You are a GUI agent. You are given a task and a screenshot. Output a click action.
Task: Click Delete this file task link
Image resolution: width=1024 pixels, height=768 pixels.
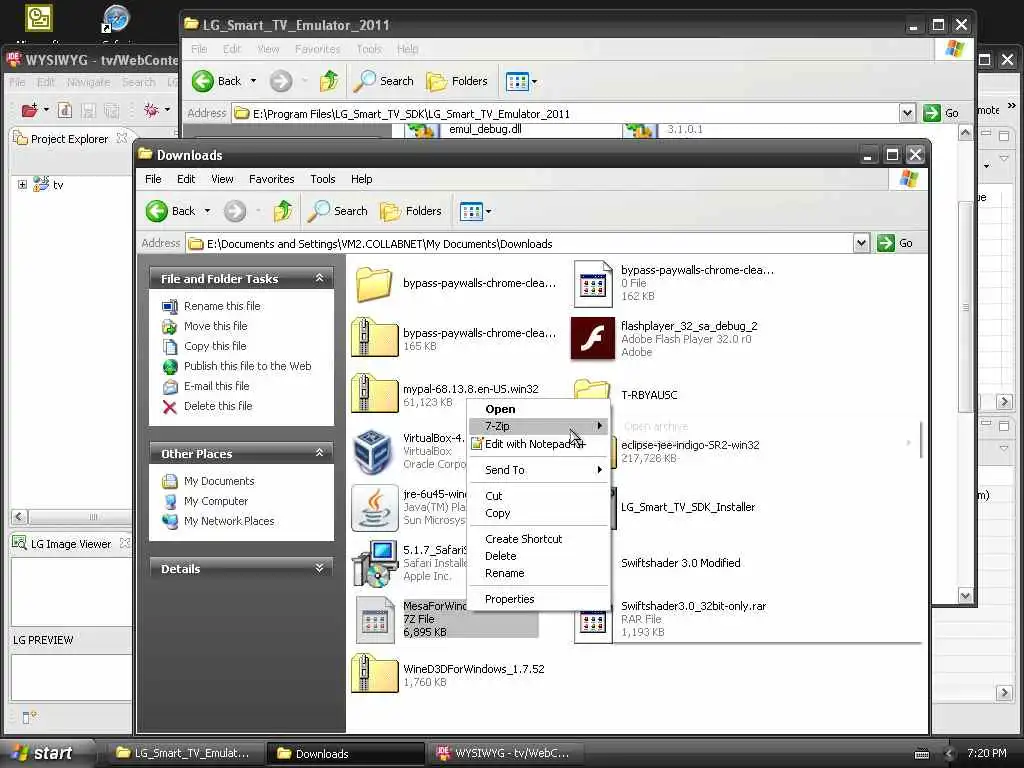coord(217,406)
